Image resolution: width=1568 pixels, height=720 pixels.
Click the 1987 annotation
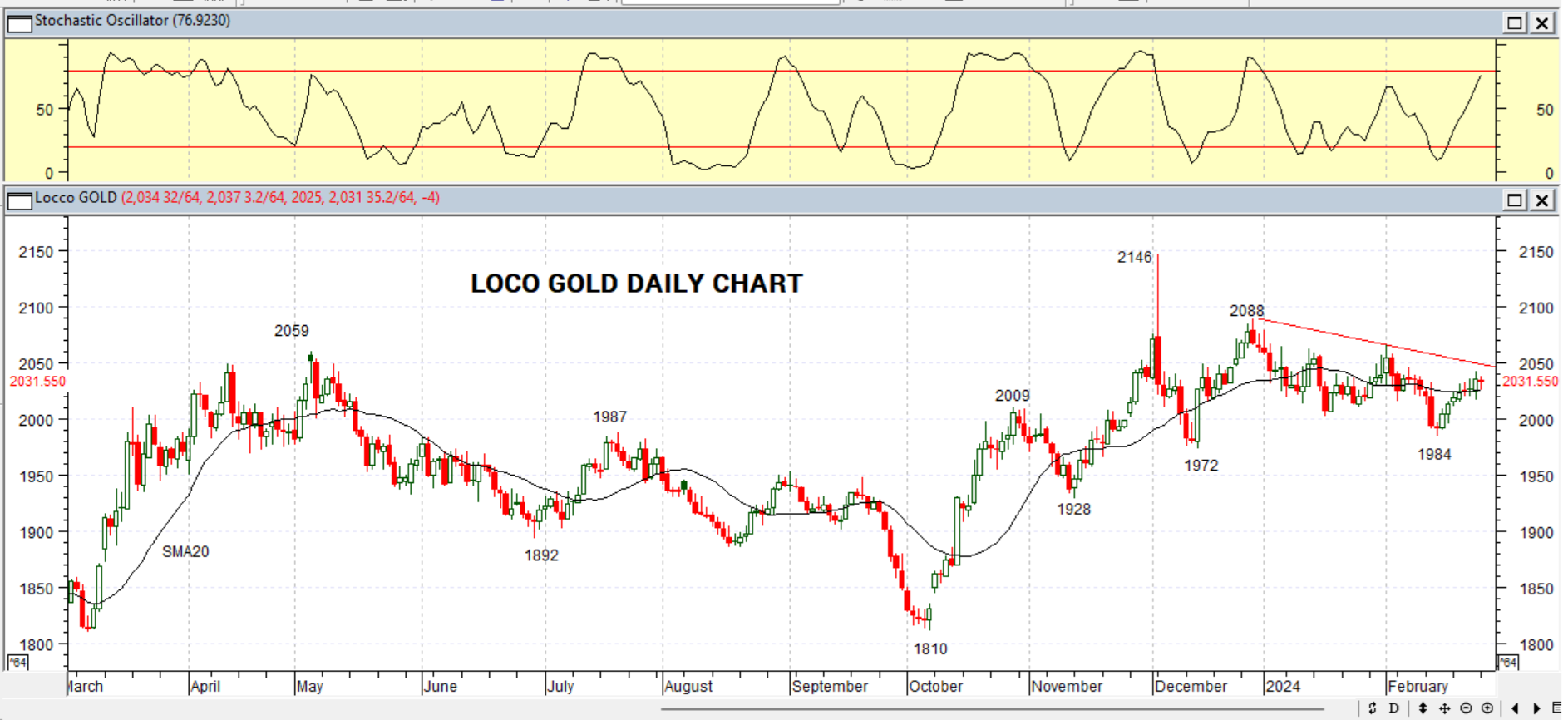point(609,417)
